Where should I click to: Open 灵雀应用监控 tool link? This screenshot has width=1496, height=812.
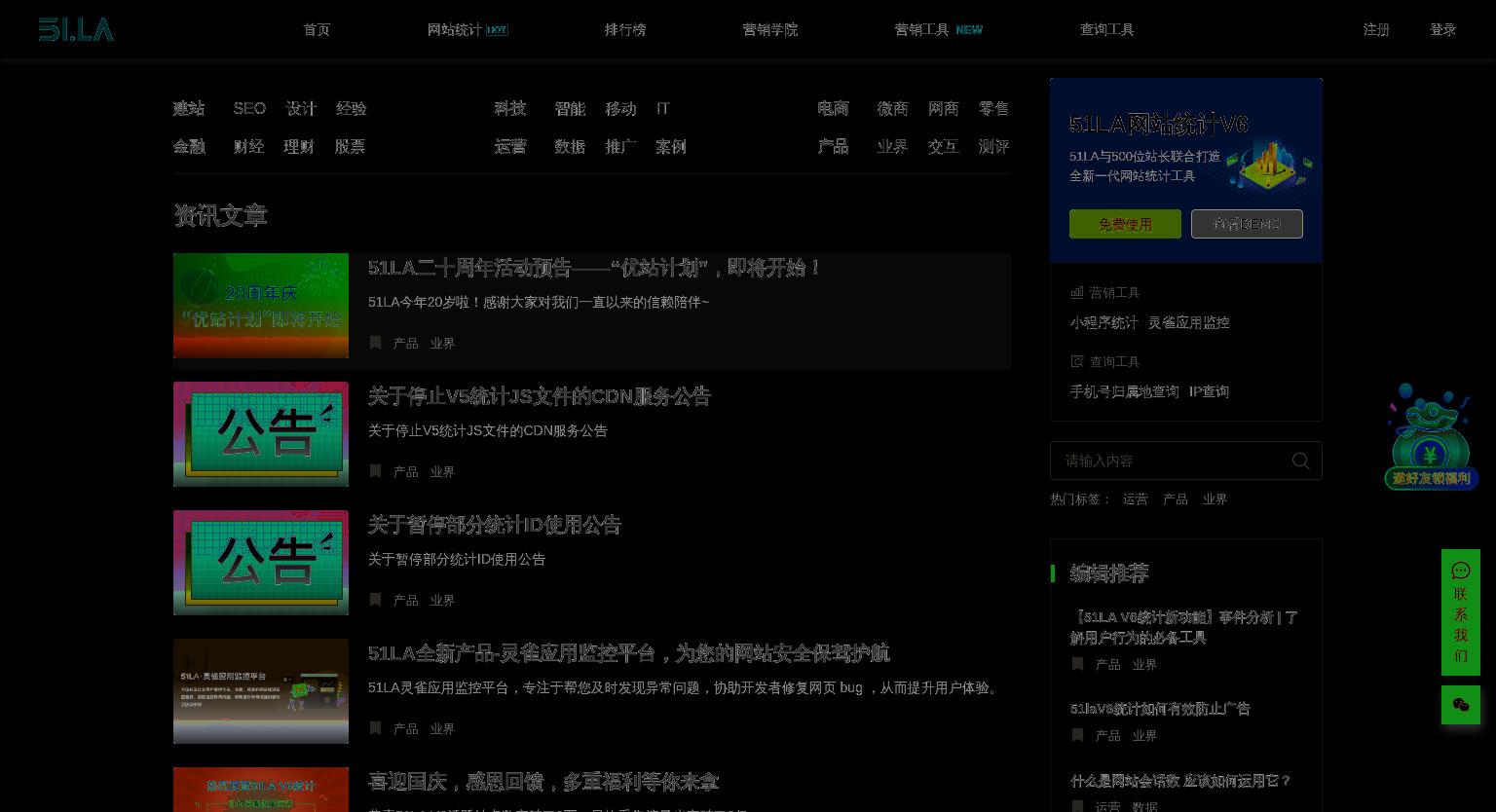tap(1188, 322)
